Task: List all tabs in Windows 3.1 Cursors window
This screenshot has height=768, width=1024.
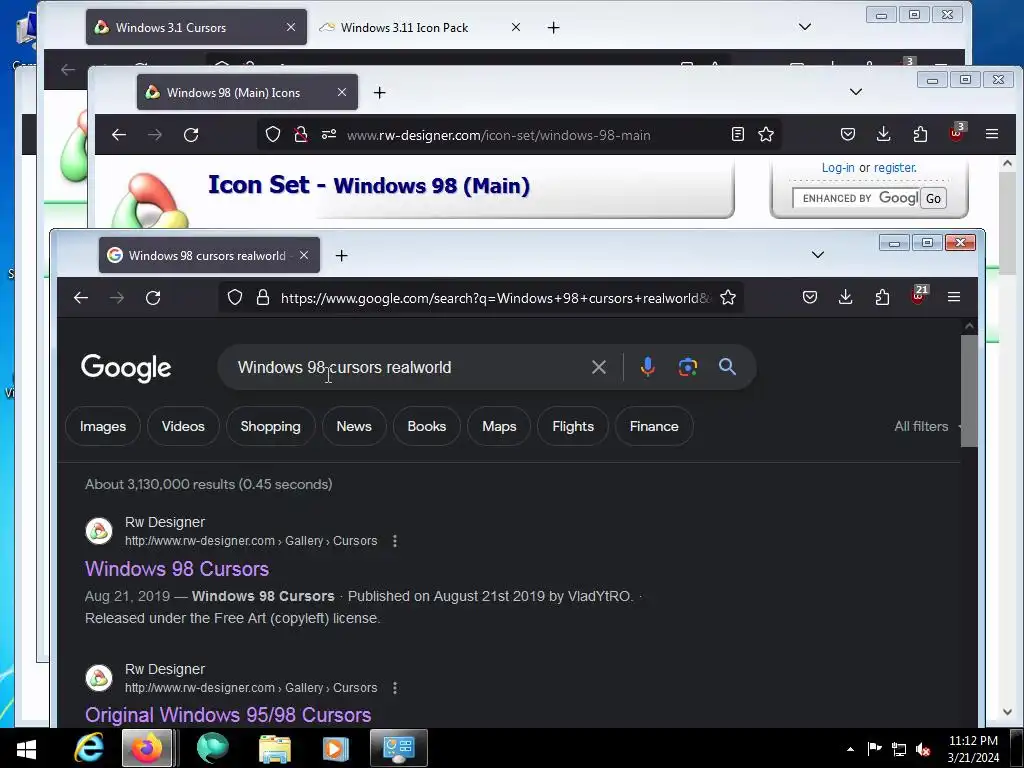Action: pyautogui.click(x=805, y=27)
